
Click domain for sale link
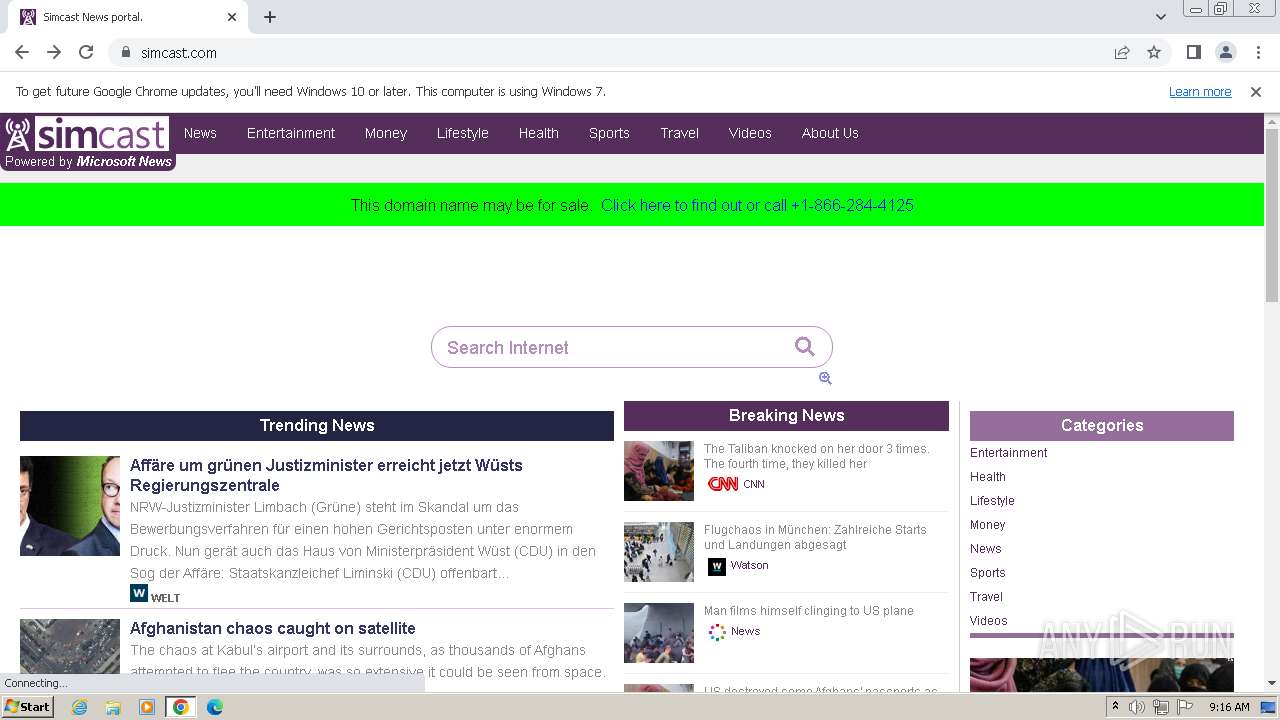pyautogui.click(x=757, y=205)
